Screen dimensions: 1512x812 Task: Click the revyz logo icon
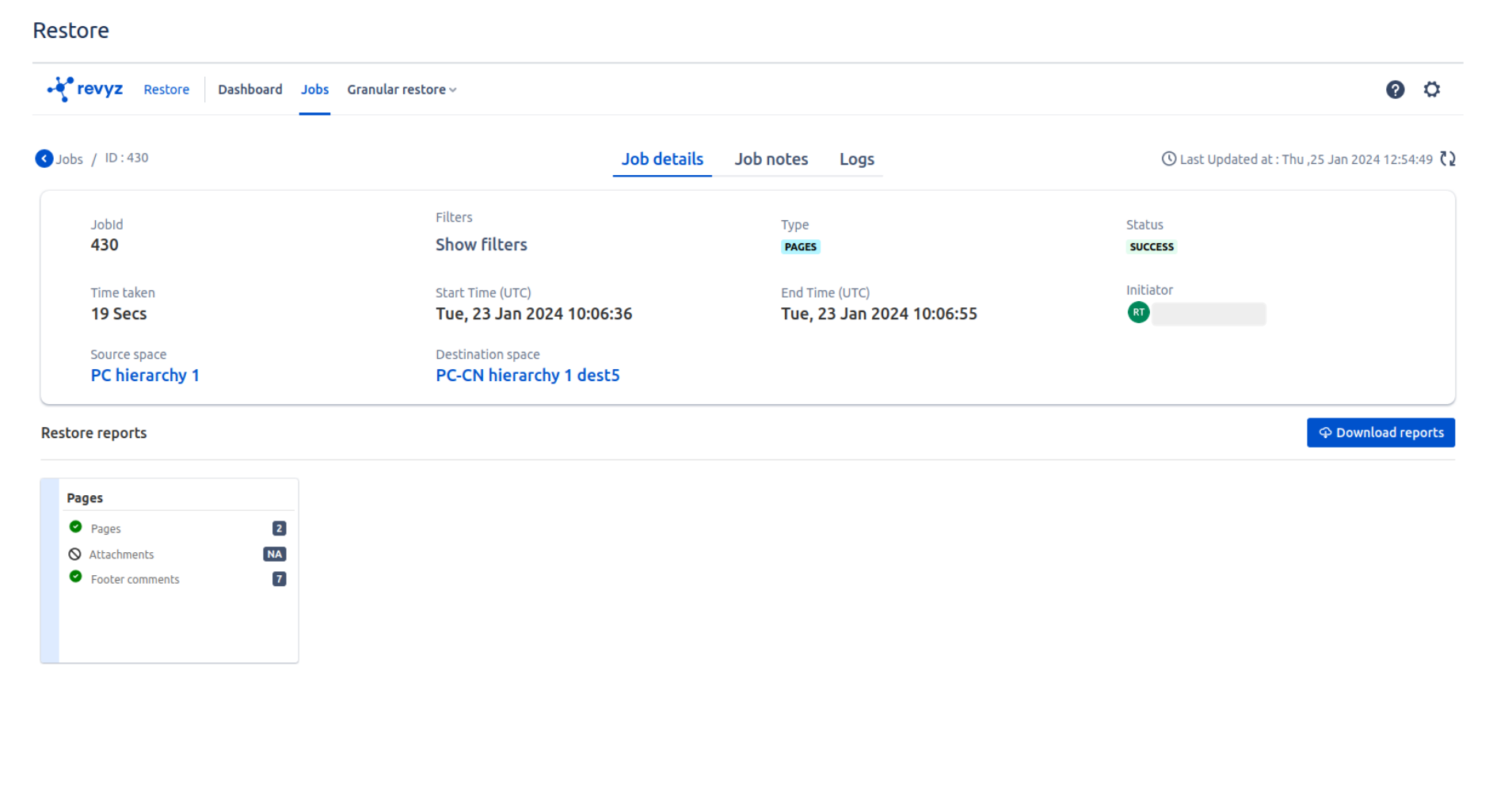pos(61,89)
